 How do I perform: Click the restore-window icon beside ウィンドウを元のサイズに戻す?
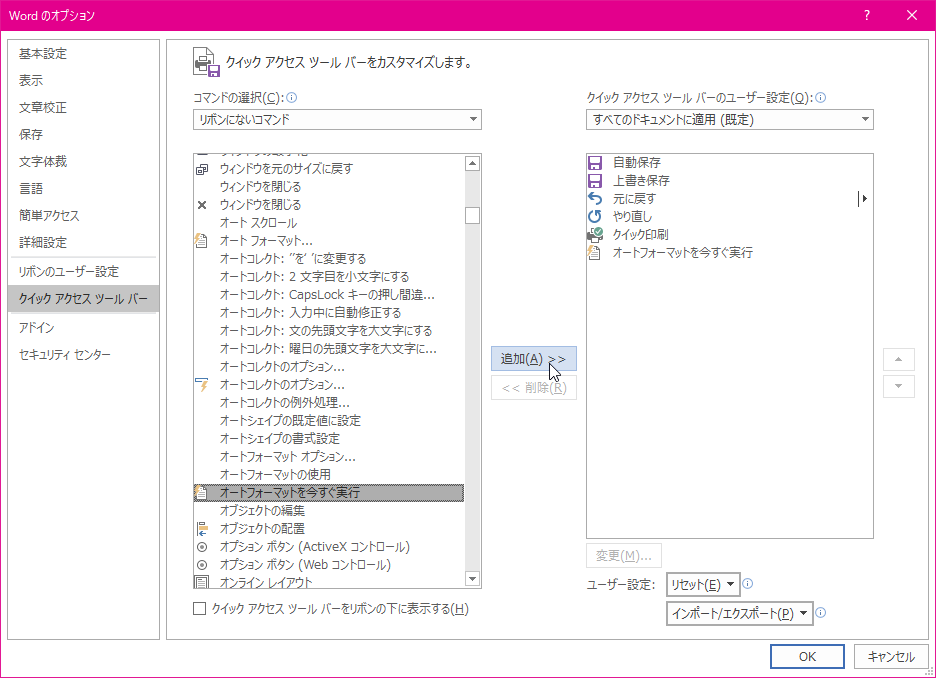point(202,169)
